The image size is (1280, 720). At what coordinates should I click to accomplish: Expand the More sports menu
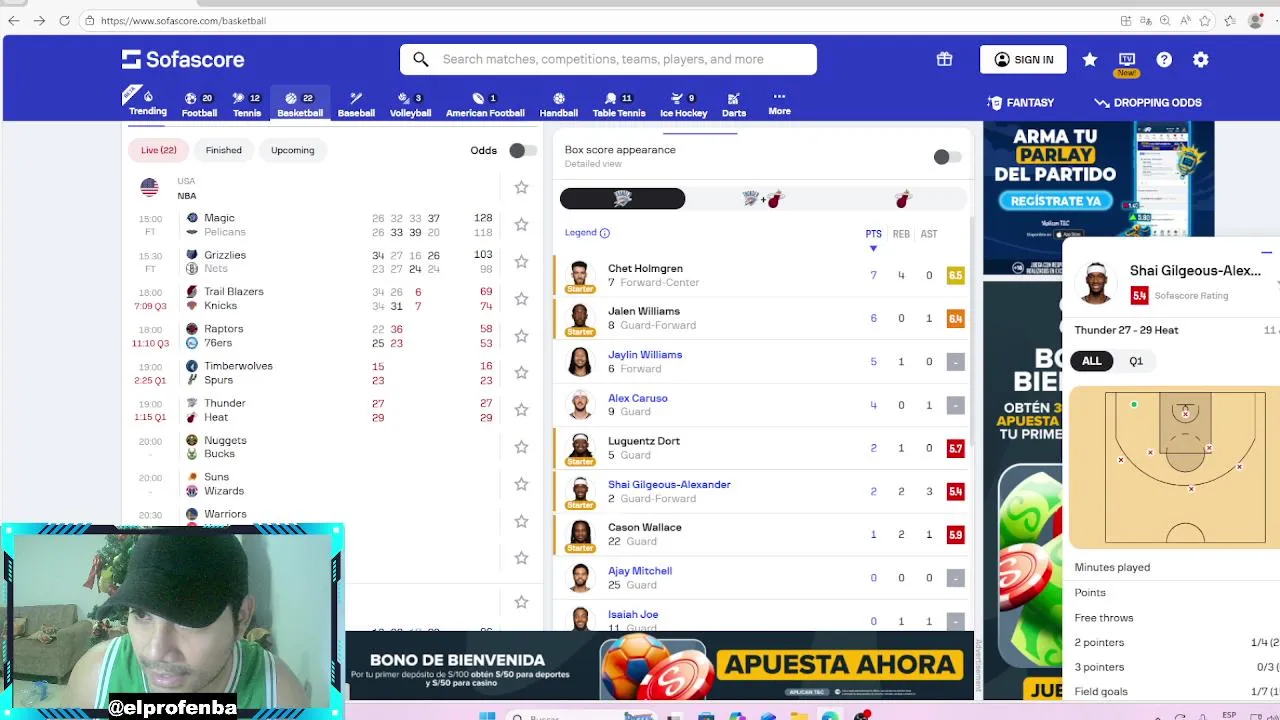[780, 103]
